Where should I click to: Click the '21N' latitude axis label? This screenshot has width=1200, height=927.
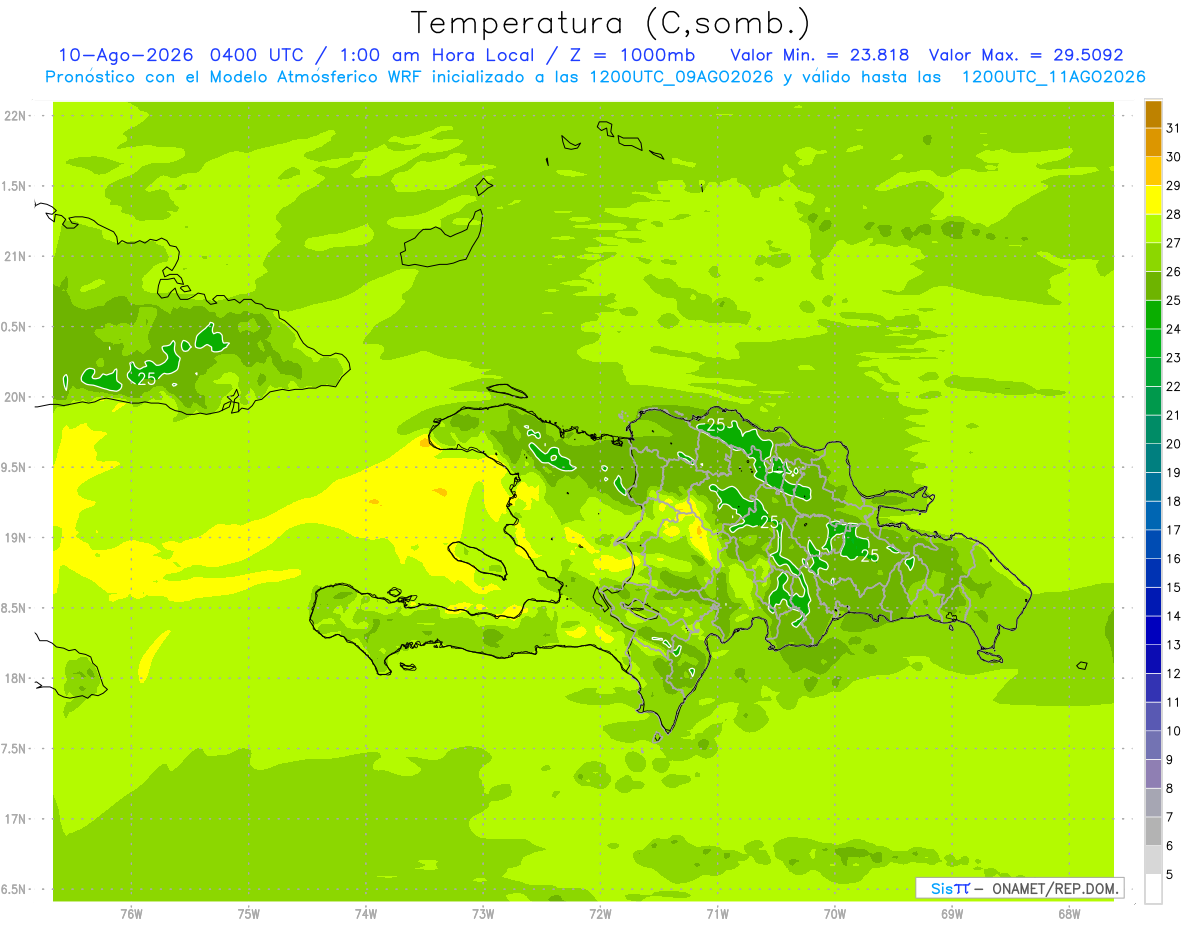pos(17,257)
